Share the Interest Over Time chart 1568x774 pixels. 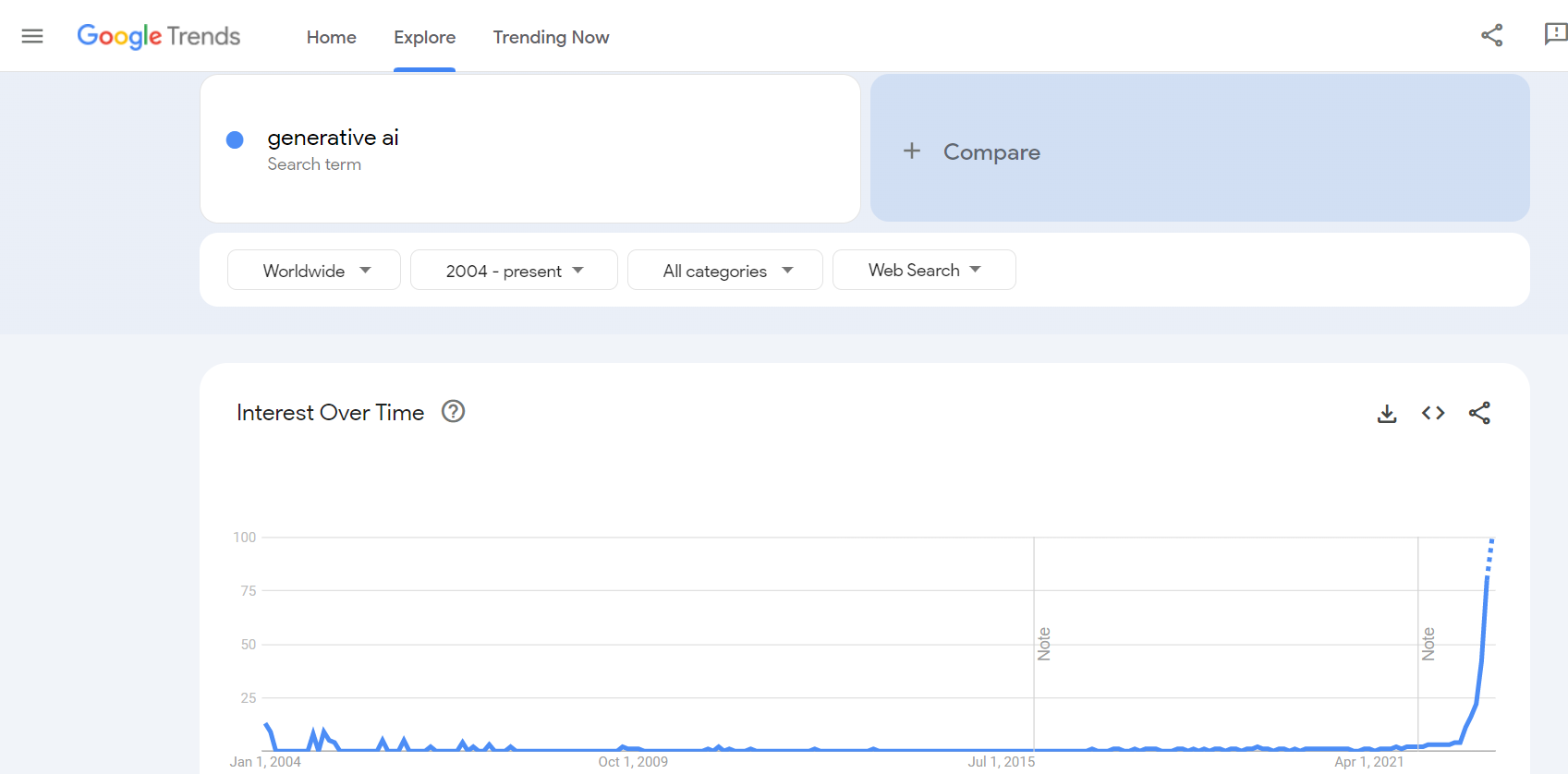1479,413
